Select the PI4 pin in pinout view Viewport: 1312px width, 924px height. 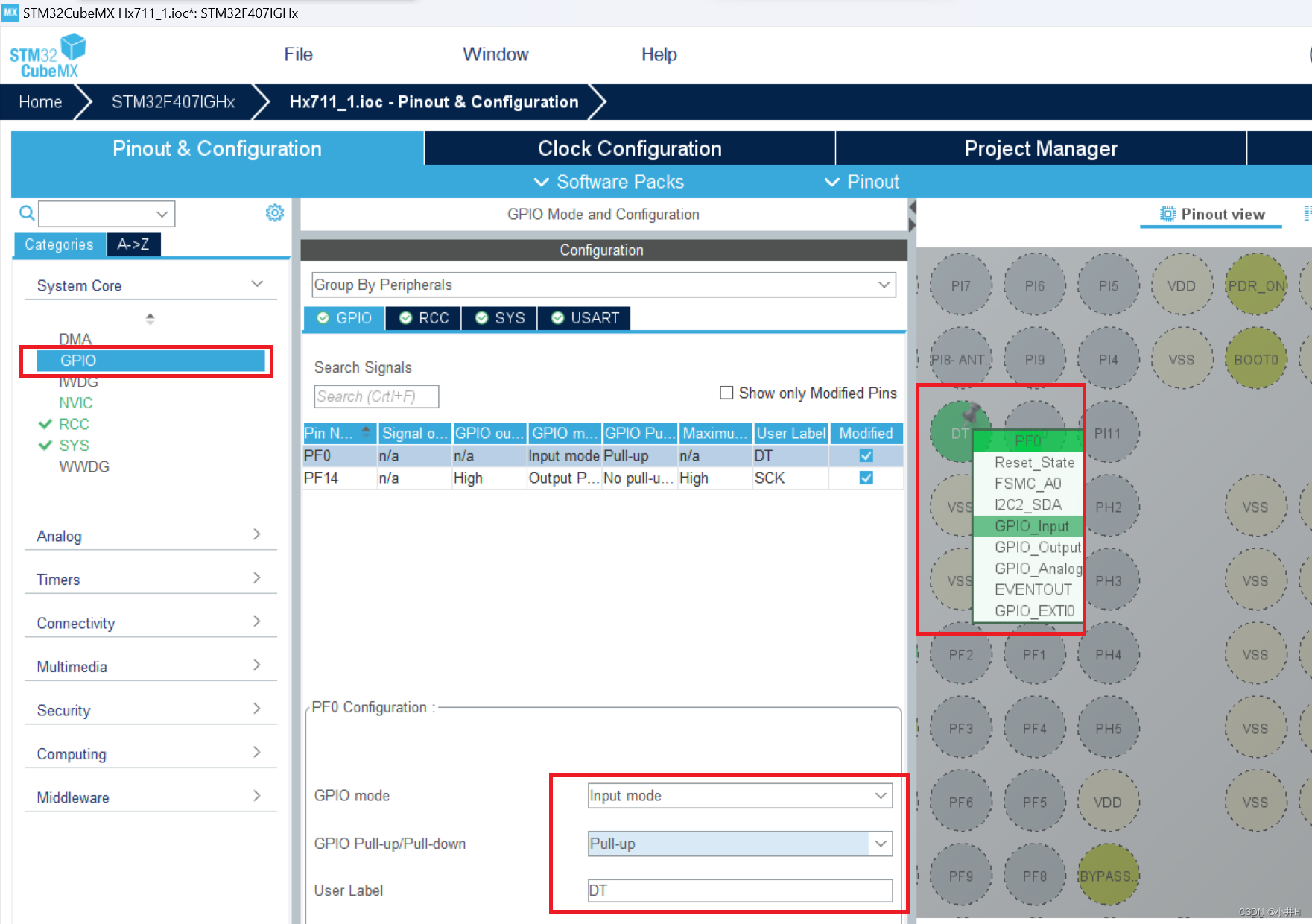tap(1109, 360)
